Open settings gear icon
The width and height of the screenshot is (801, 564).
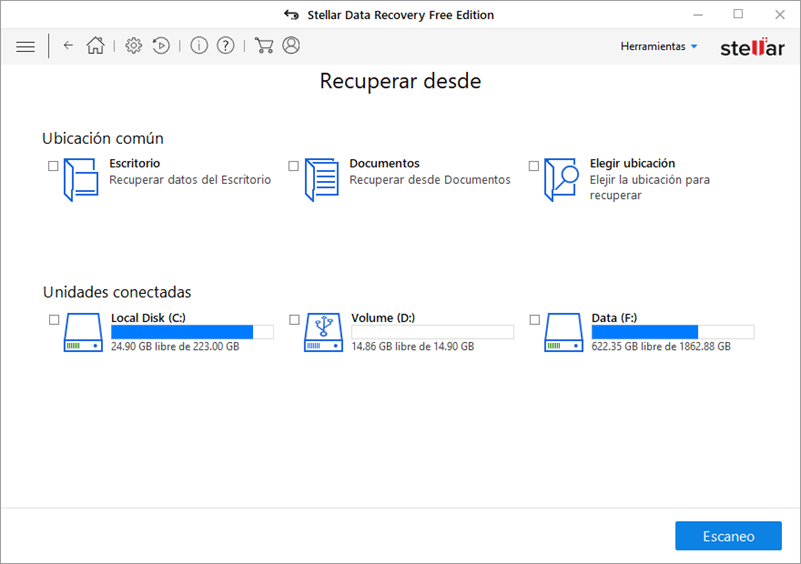[133, 45]
